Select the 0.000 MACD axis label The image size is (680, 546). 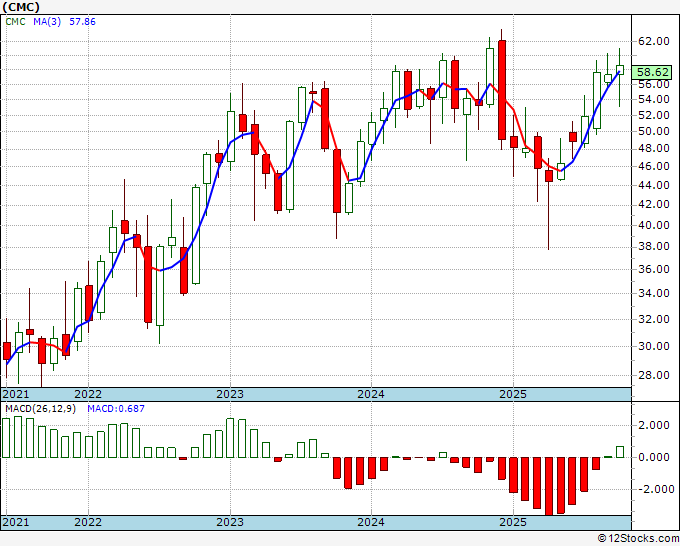[x=654, y=457]
